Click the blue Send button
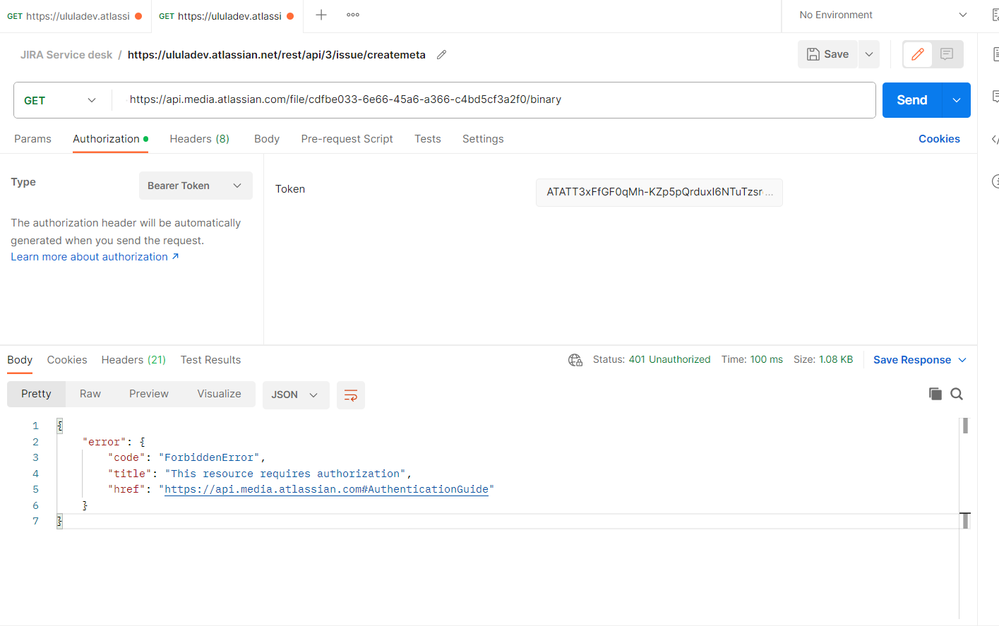Image resolution: width=999 pixels, height=626 pixels. (x=912, y=100)
